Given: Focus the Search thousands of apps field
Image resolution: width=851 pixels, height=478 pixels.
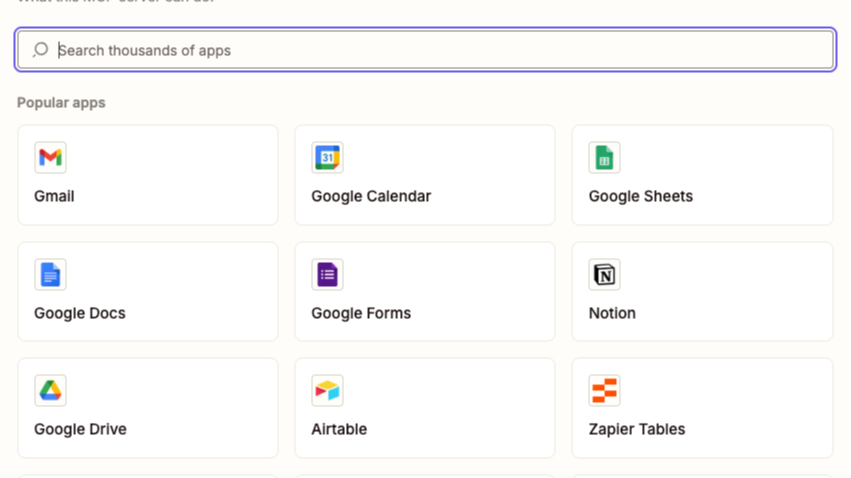Looking at the screenshot, I should pos(426,50).
